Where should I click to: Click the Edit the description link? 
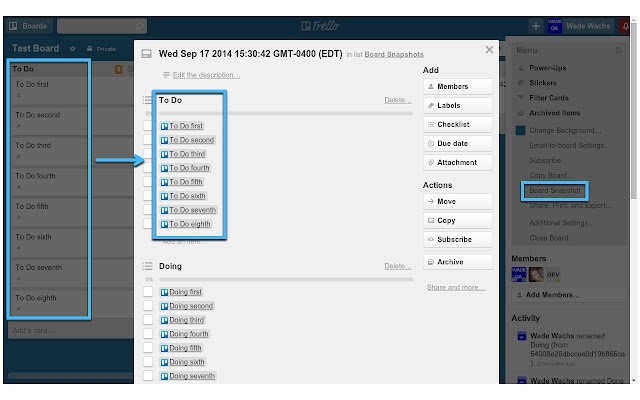[206, 75]
